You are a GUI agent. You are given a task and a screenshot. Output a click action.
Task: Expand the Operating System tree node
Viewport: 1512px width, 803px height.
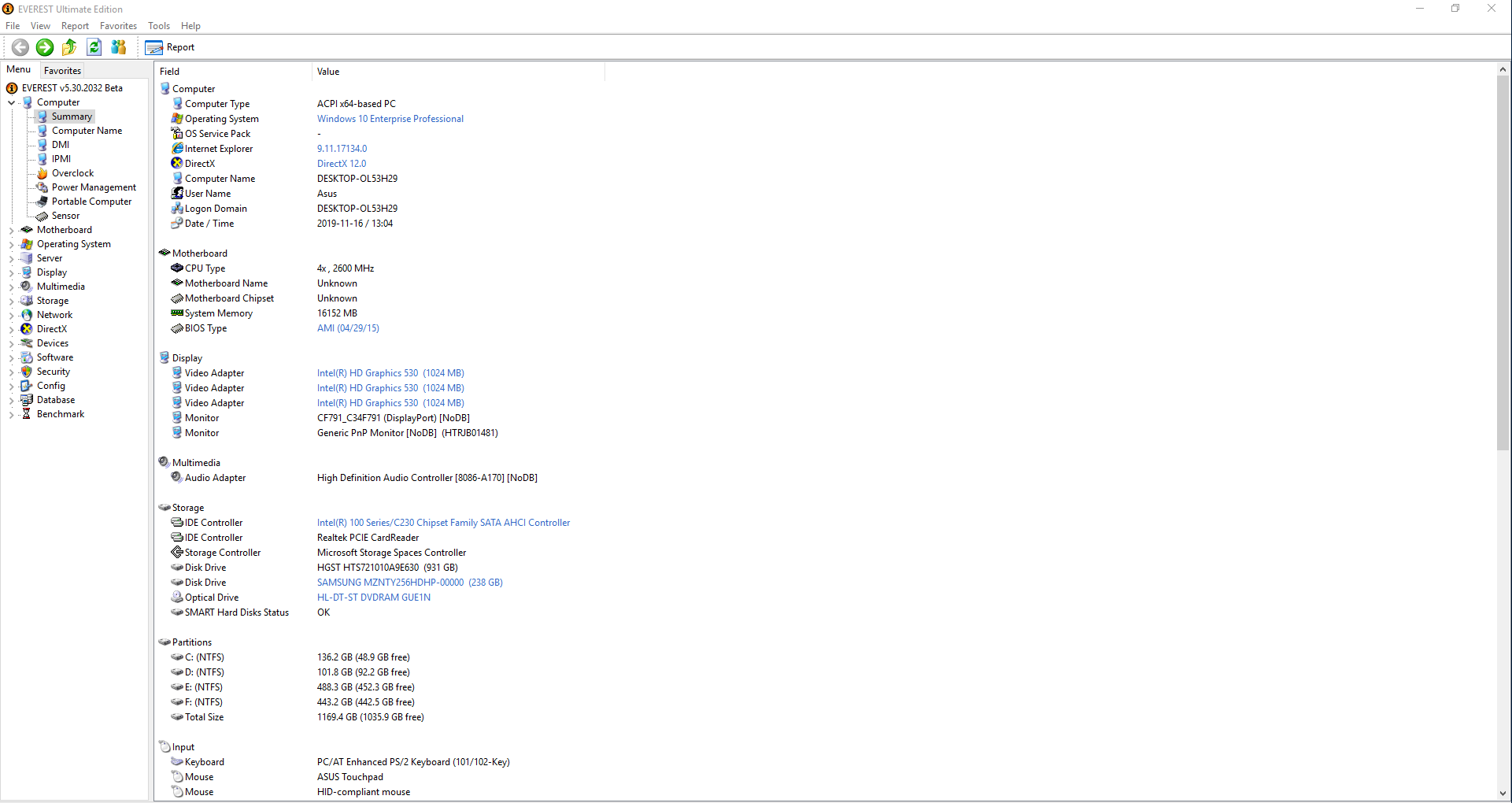click(x=11, y=244)
